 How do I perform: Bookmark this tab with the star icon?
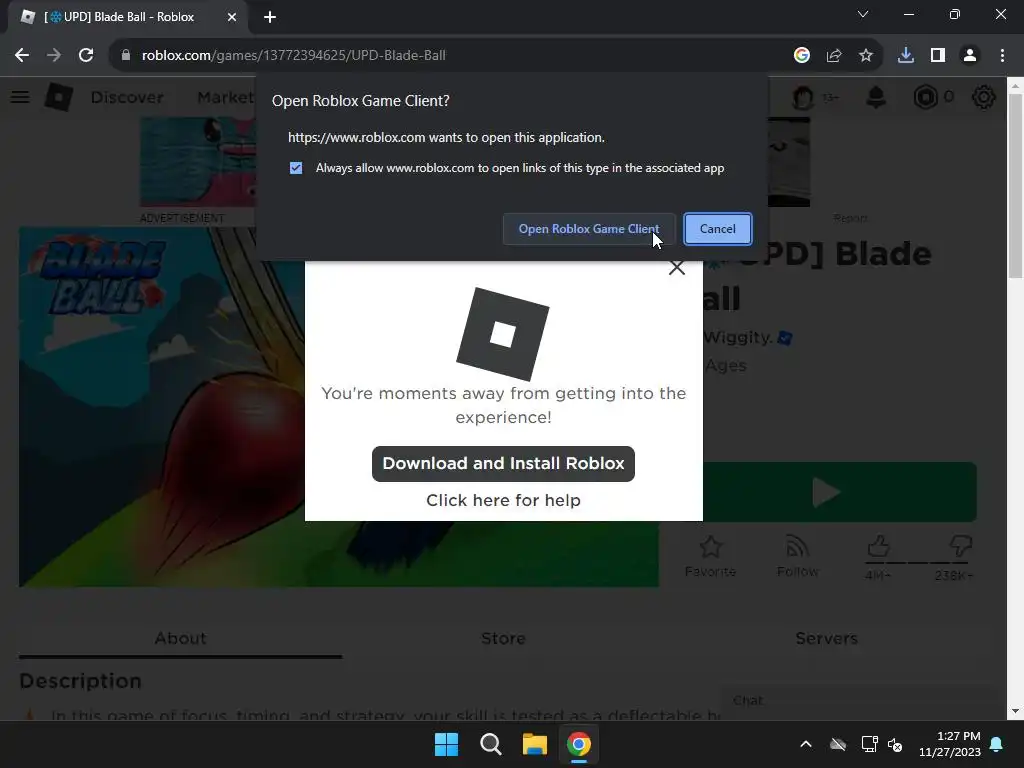[866, 56]
